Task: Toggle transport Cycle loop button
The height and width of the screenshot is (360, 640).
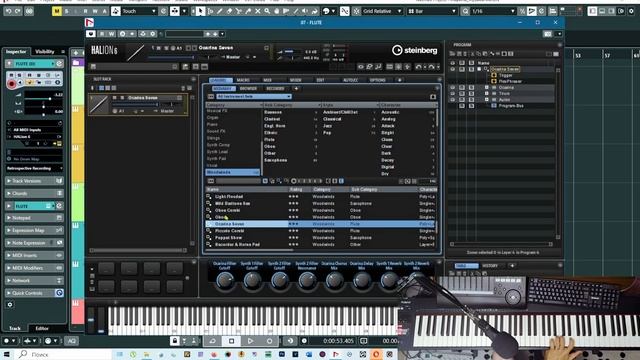Action: [x=213, y=341]
